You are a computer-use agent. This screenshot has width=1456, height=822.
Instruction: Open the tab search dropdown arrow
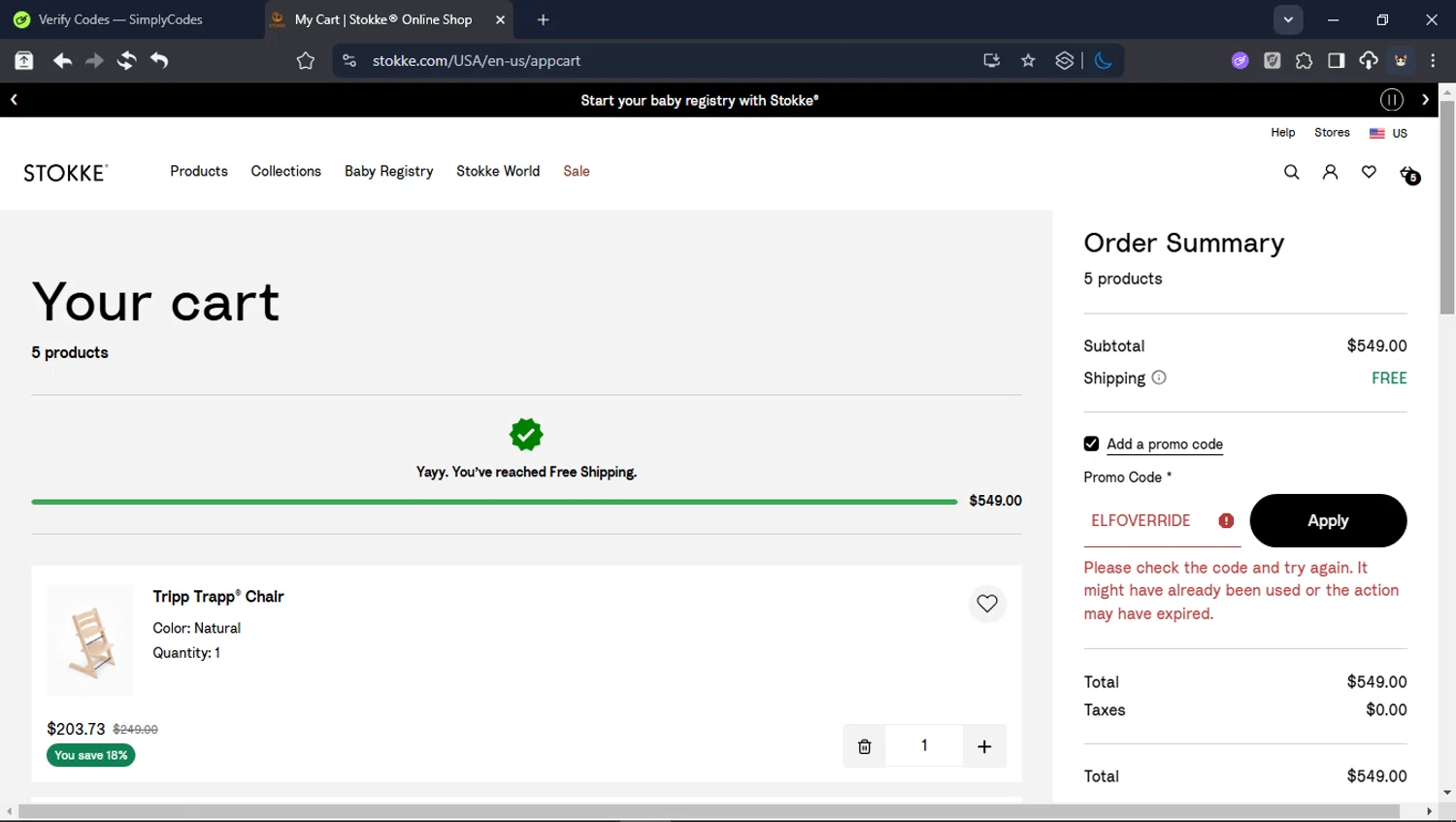tap(1288, 19)
